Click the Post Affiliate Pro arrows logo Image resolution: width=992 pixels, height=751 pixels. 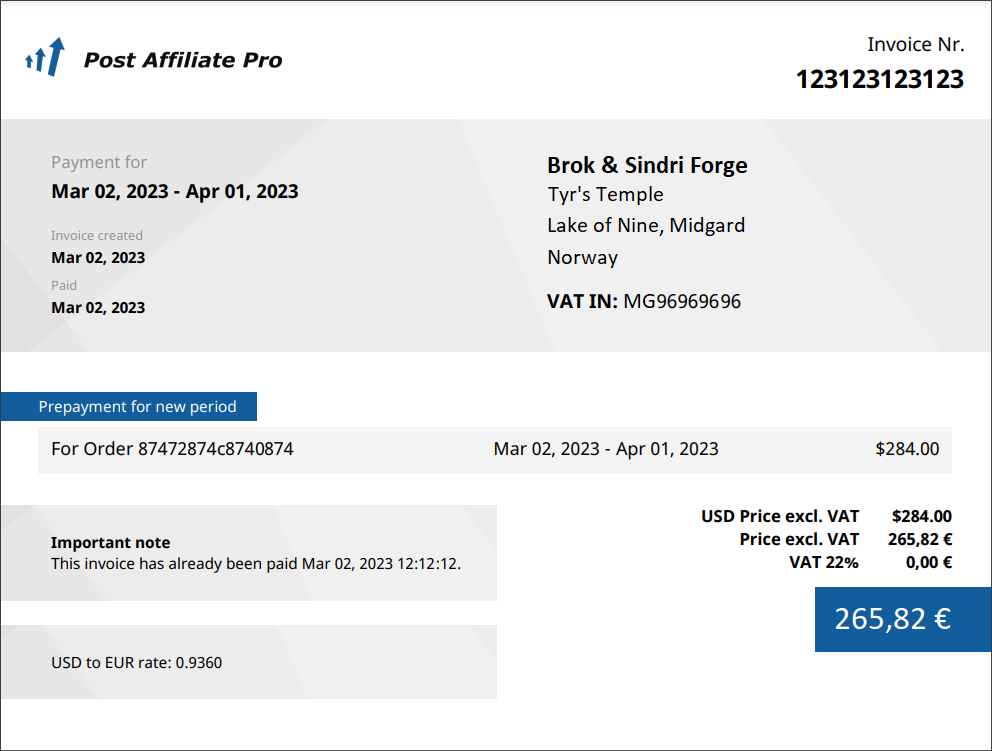point(45,58)
